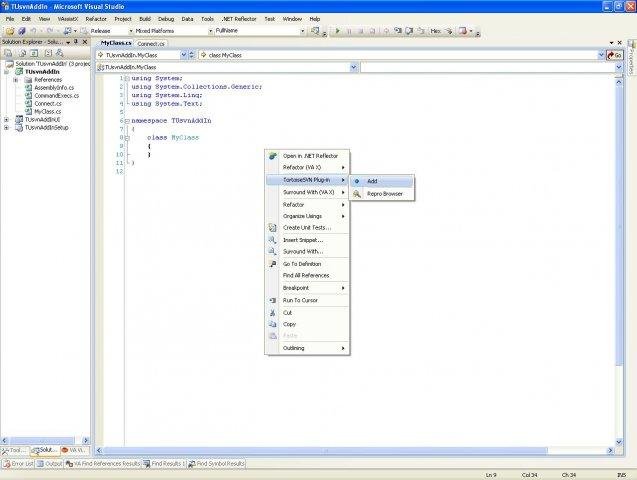Screen dimensions: 637x480
Task: Open the FullName find combo dropdown
Action: click(x=302, y=31)
